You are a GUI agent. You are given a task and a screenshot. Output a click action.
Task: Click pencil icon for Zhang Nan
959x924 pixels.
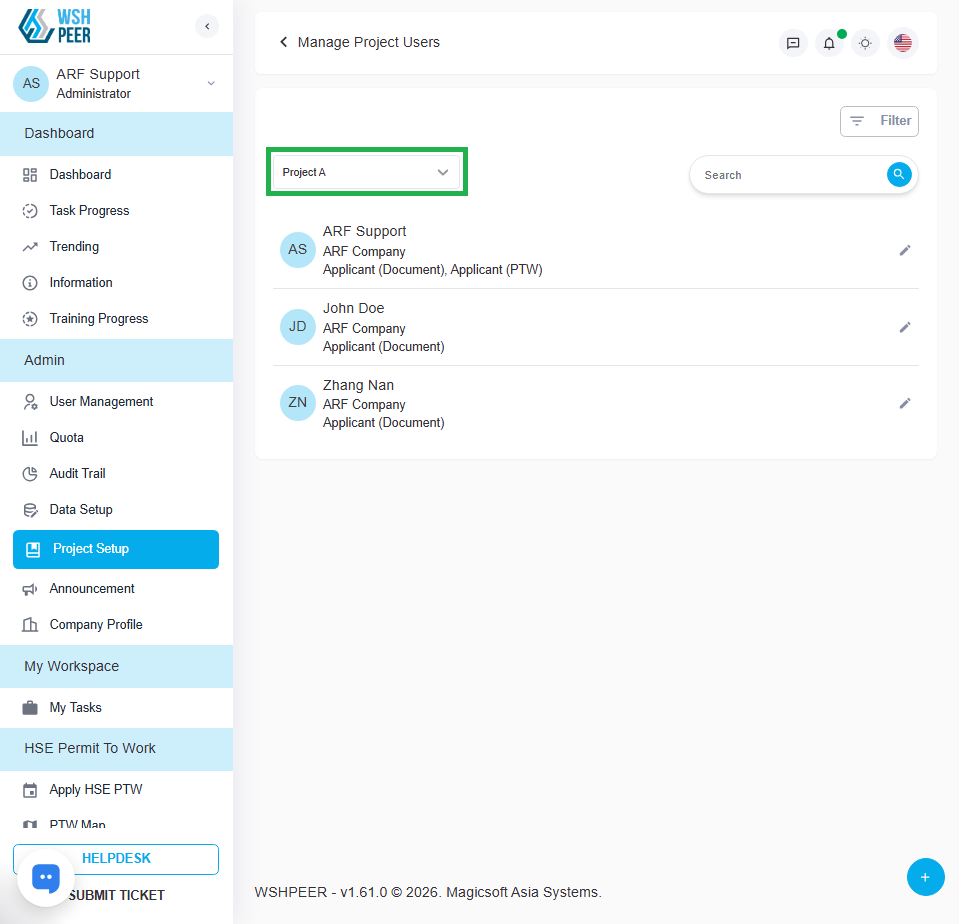[905, 403]
